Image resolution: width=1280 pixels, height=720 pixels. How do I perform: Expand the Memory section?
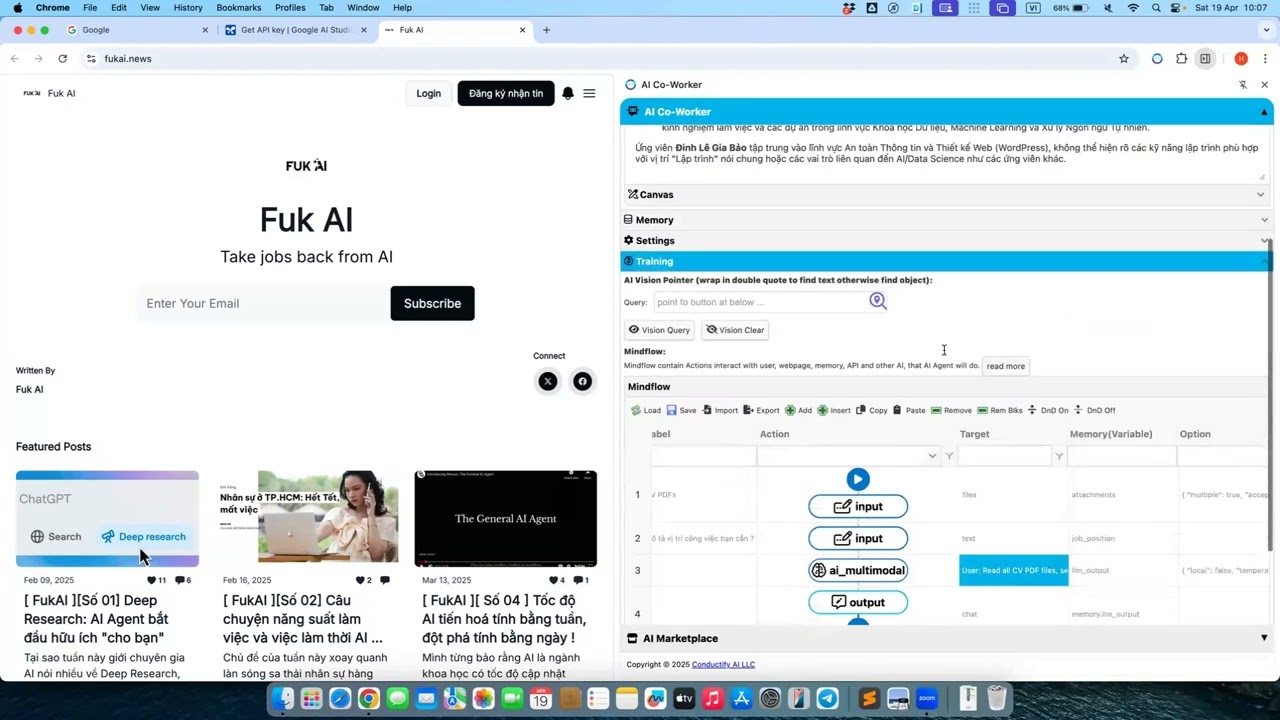click(x=945, y=220)
